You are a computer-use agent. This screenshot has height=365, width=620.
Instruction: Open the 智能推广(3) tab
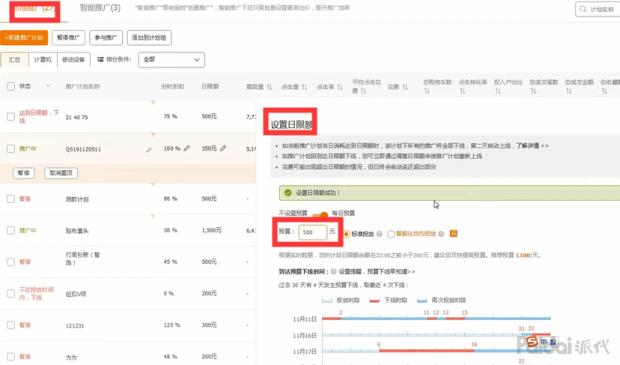pos(100,8)
